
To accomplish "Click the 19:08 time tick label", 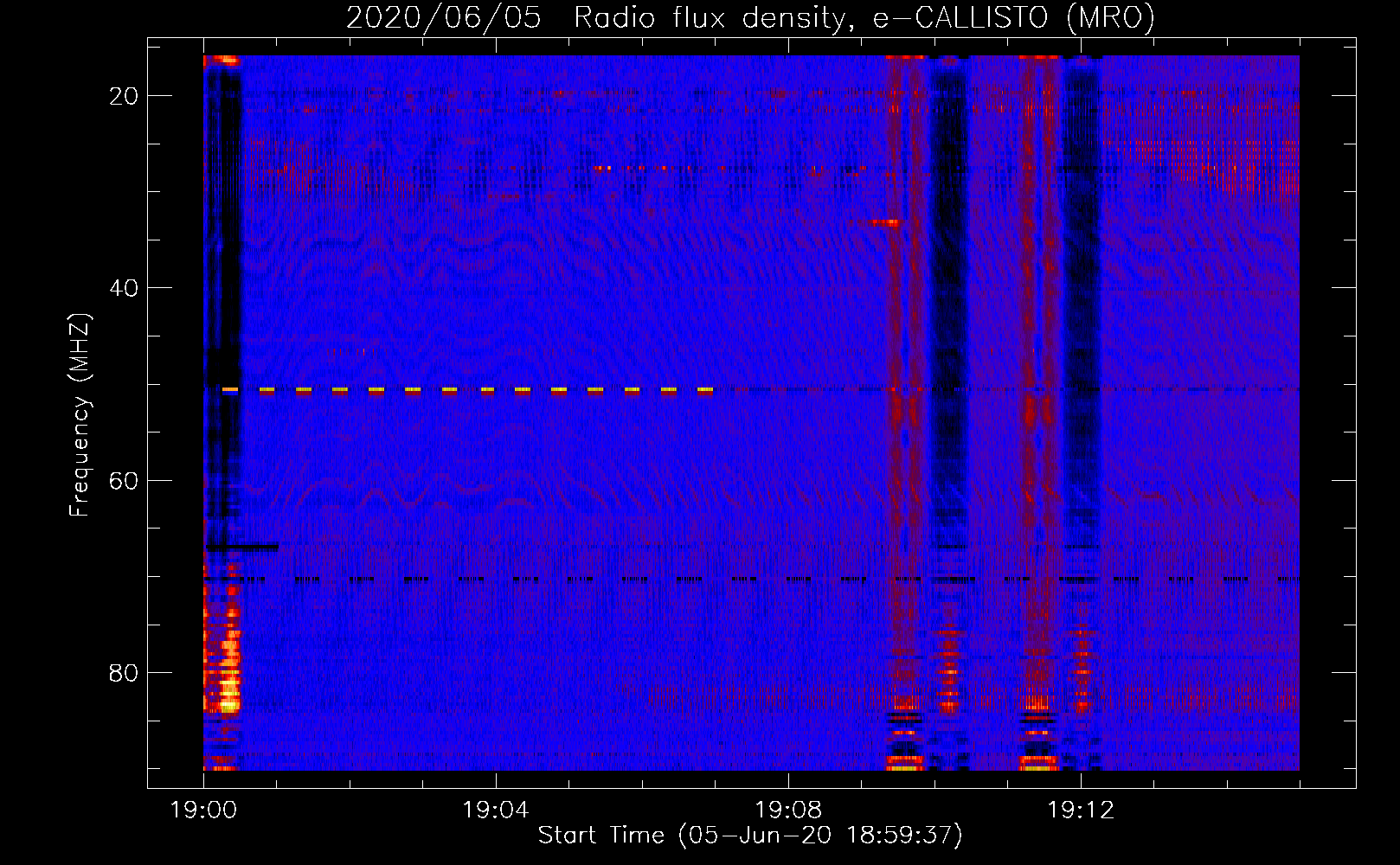I will tap(788, 811).
